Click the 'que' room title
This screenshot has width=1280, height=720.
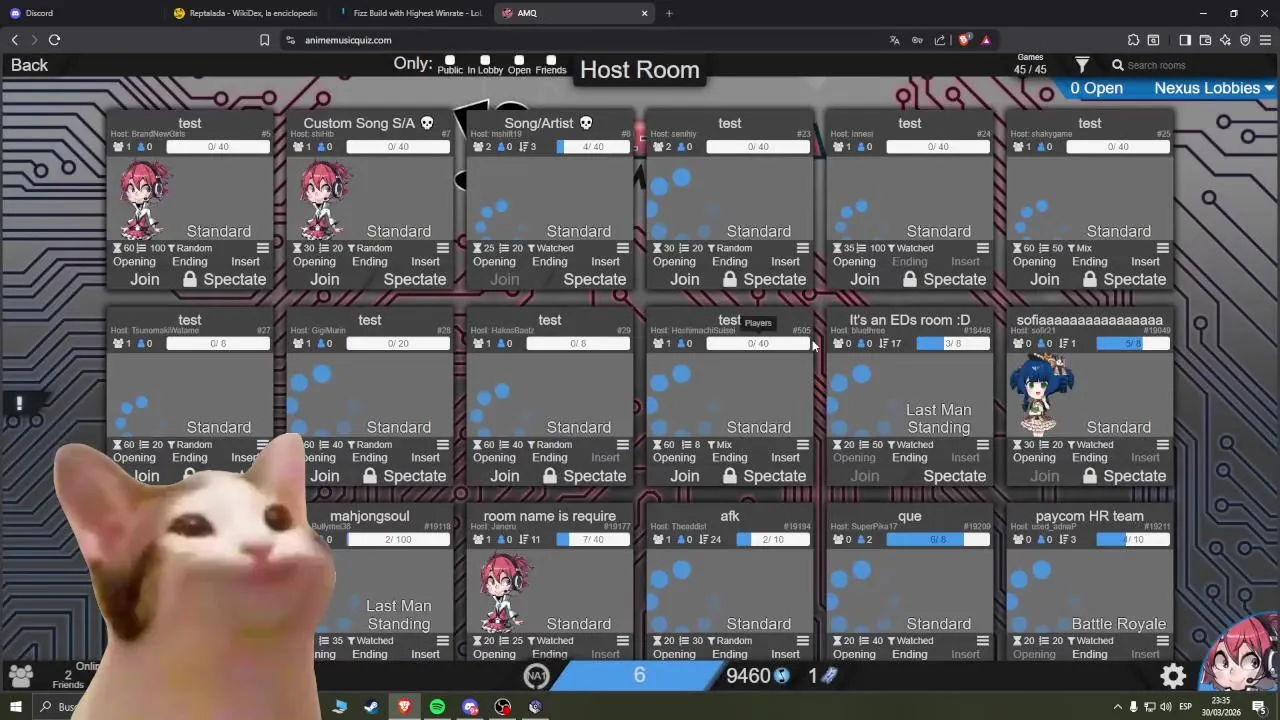(x=910, y=516)
